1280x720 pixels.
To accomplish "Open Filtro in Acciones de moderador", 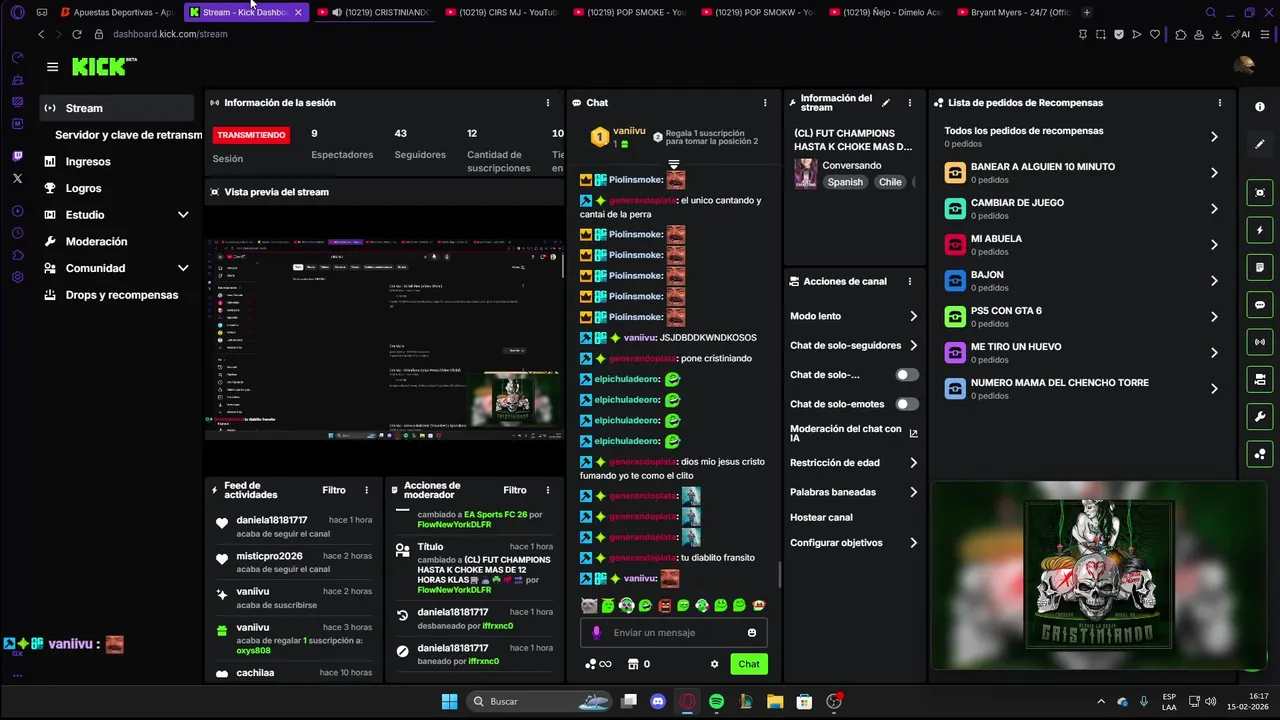I will click(515, 490).
